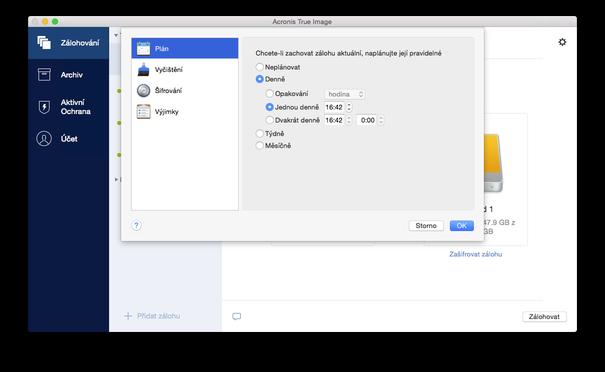This screenshot has width=605, height=372.
Task: Click the Dvakrát denně first time stepper
Action: 349,120
